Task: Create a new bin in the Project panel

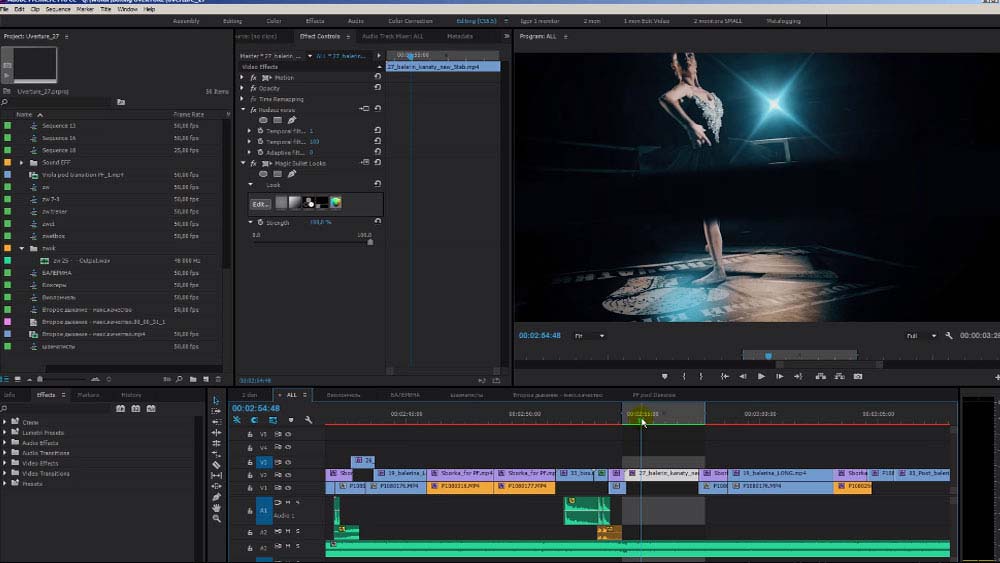Action: (x=193, y=379)
